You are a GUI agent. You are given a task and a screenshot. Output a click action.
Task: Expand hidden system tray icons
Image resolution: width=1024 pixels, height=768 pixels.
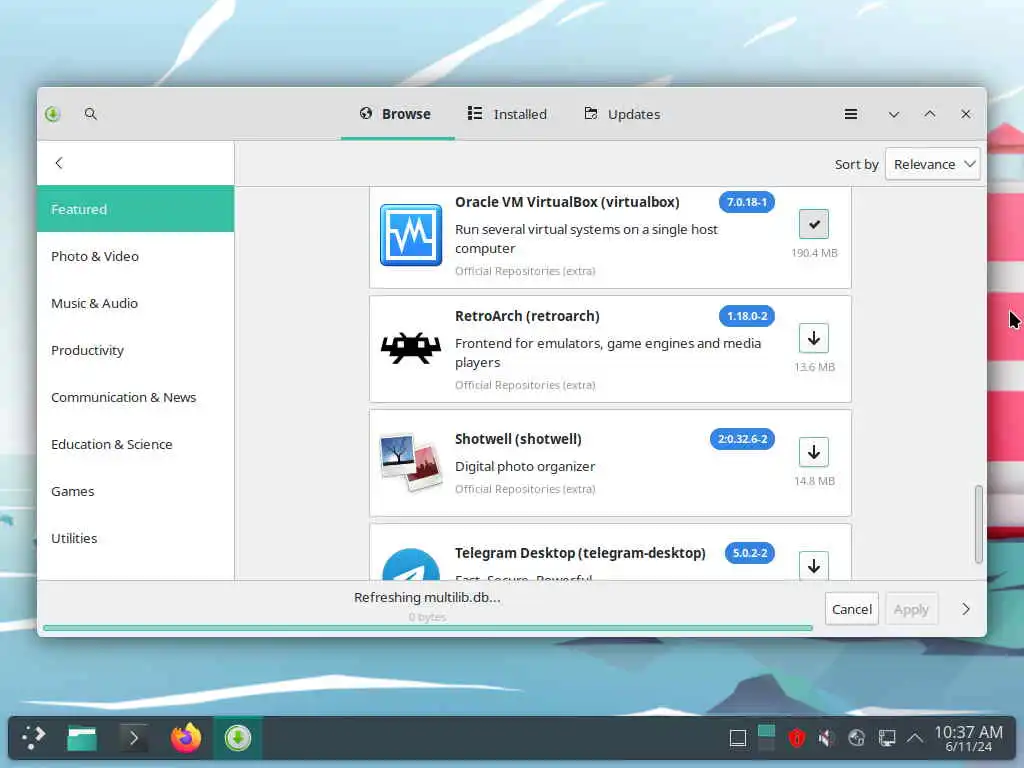coord(915,738)
